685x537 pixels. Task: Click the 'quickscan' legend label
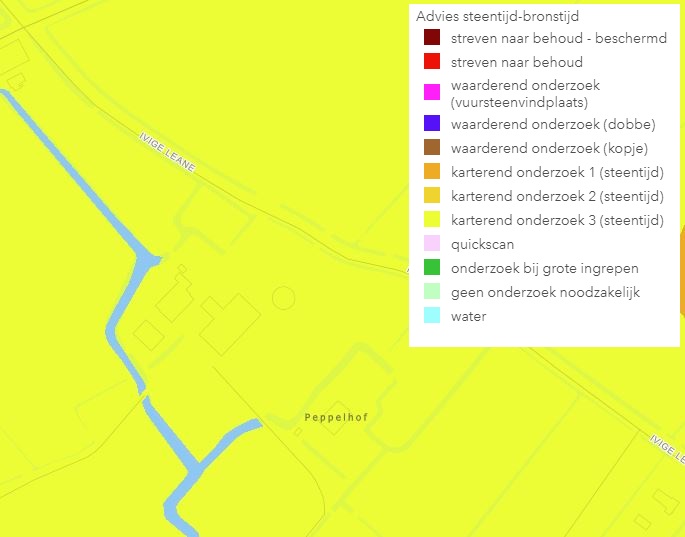[482, 244]
